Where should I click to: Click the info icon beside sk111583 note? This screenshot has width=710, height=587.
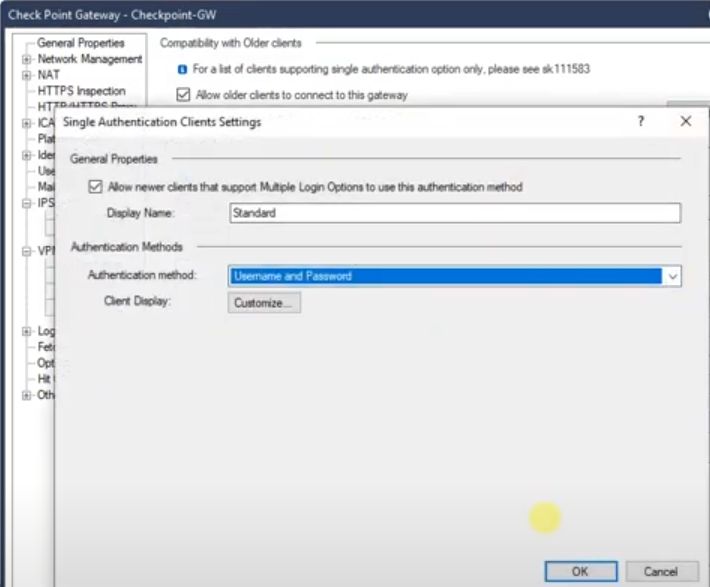pyautogui.click(x=182, y=69)
